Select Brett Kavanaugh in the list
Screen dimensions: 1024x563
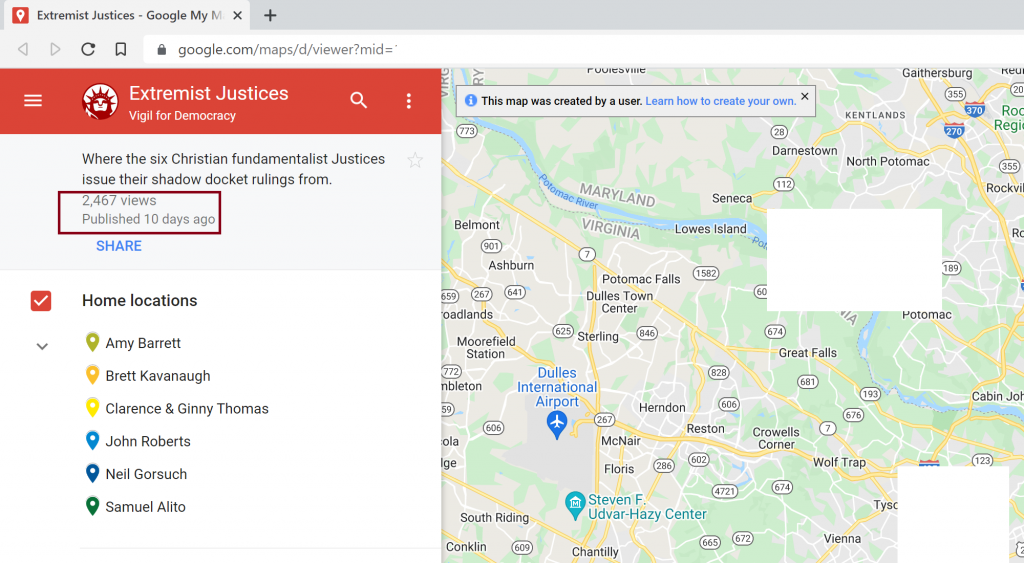(x=158, y=376)
